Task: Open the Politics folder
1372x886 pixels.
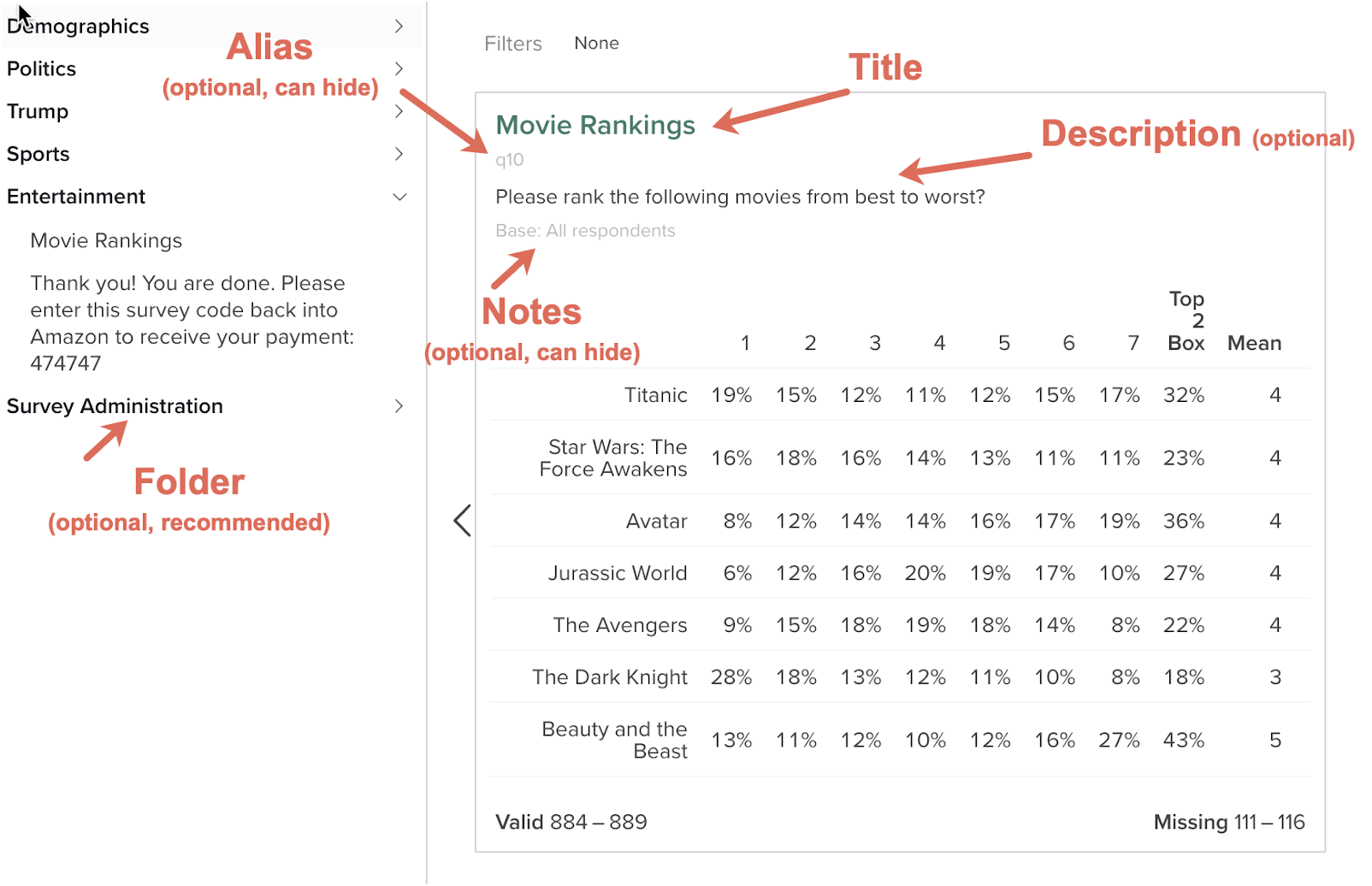Action: pyautogui.click(x=42, y=68)
